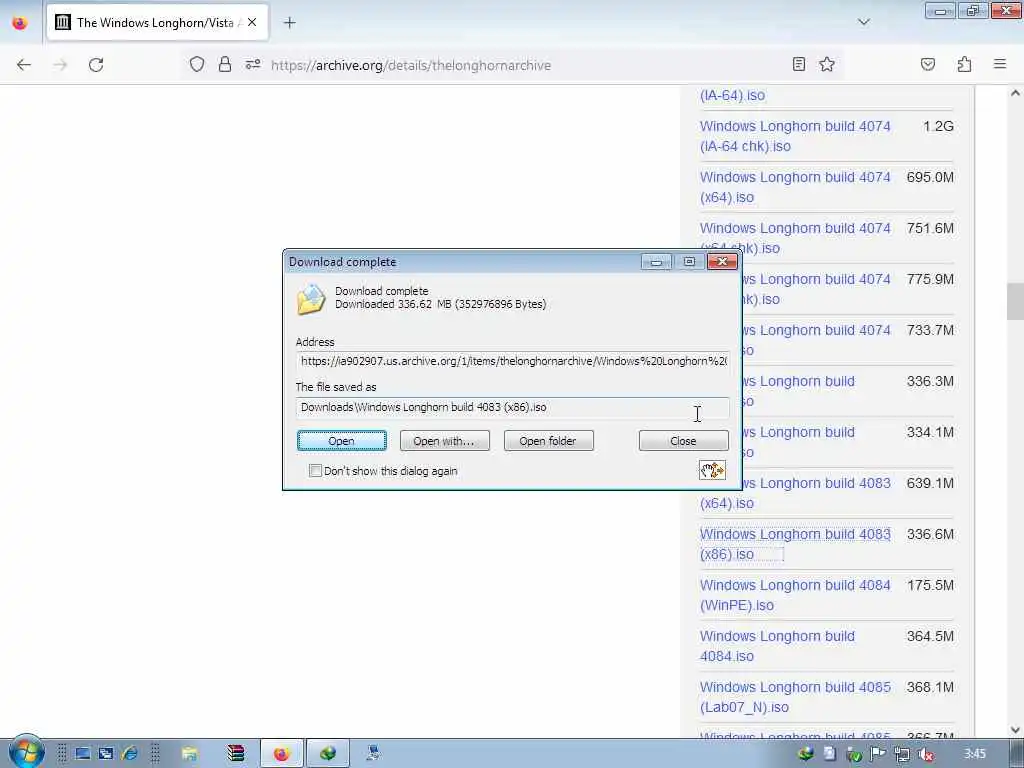The image size is (1024, 768).
Task: Click Switch between windows quick launch icon
Action: (x=106, y=754)
